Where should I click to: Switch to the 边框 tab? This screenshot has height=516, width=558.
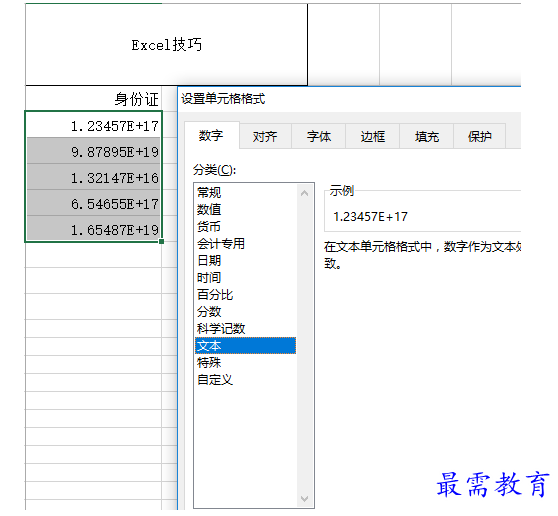click(373, 136)
